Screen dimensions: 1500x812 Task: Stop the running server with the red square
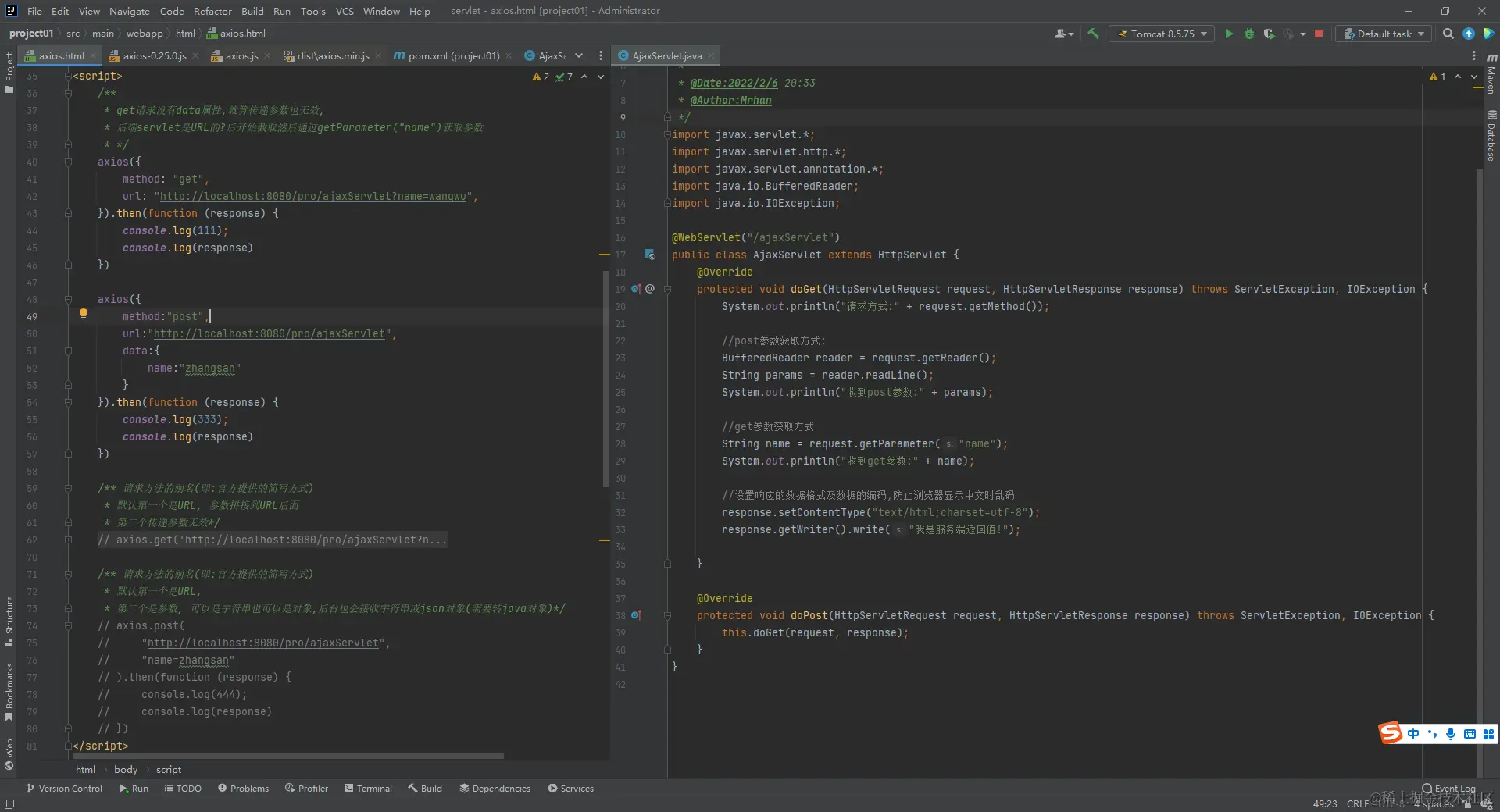pos(1319,34)
